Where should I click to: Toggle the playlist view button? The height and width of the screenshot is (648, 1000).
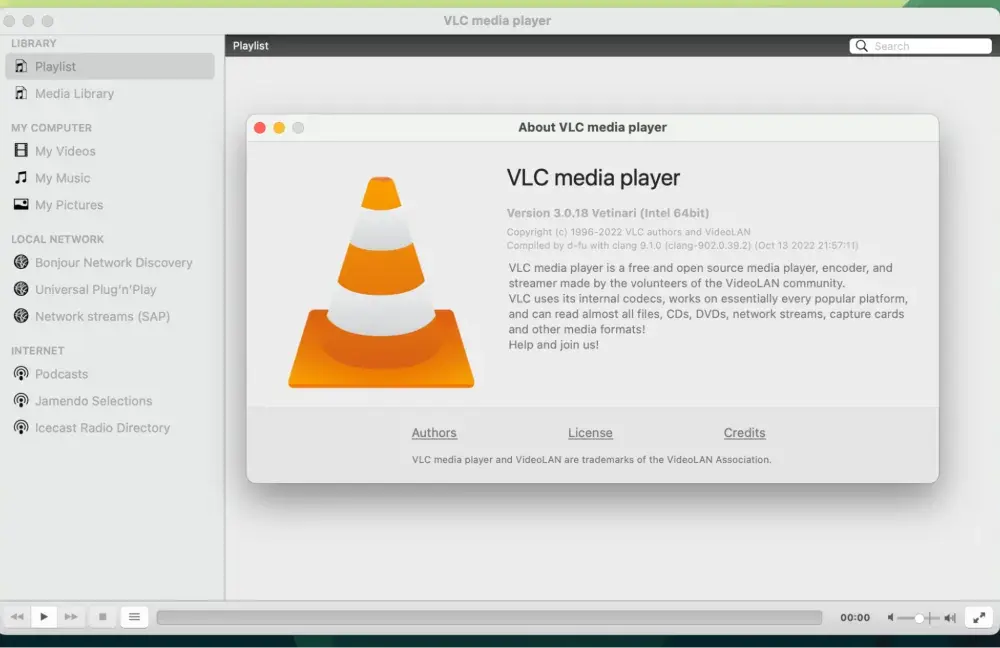[x=135, y=617]
